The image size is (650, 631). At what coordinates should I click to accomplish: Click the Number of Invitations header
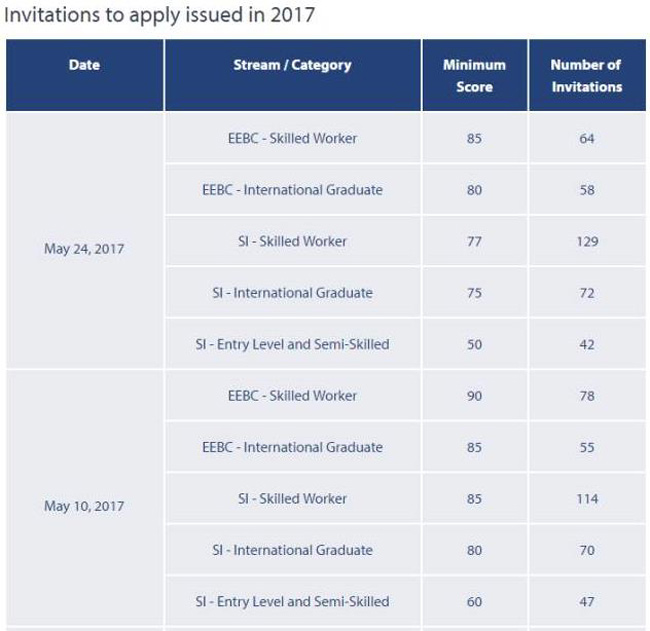(x=586, y=76)
